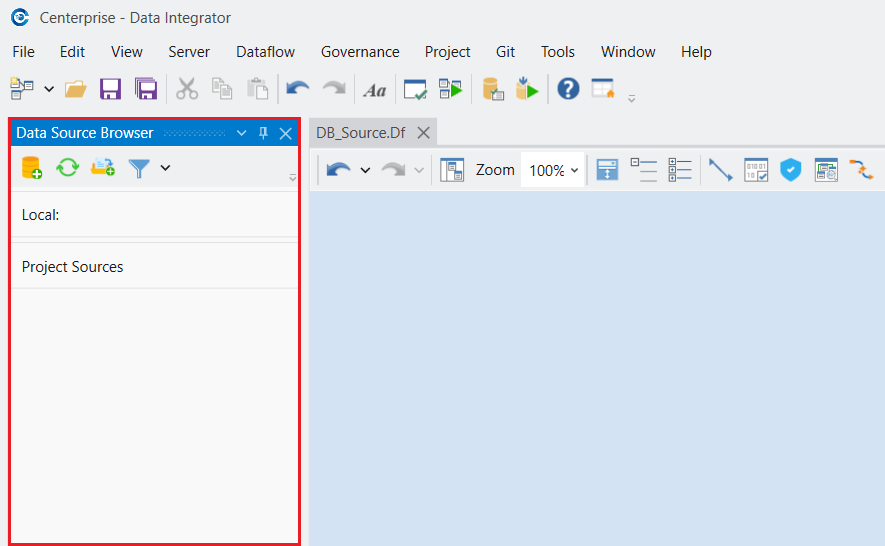The height and width of the screenshot is (546, 885).
Task: Click the download and run icon
Action: point(527,89)
